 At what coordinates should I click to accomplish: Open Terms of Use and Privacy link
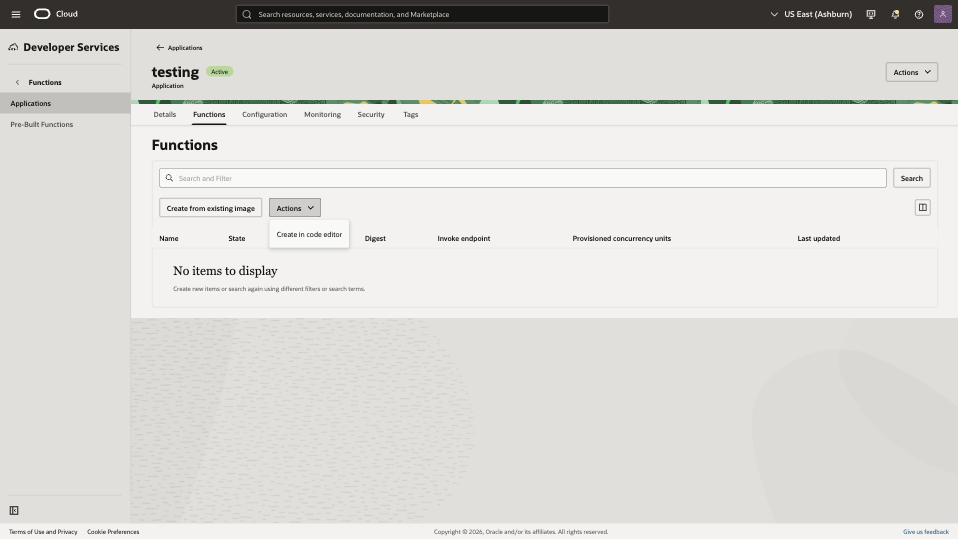pos(43,532)
